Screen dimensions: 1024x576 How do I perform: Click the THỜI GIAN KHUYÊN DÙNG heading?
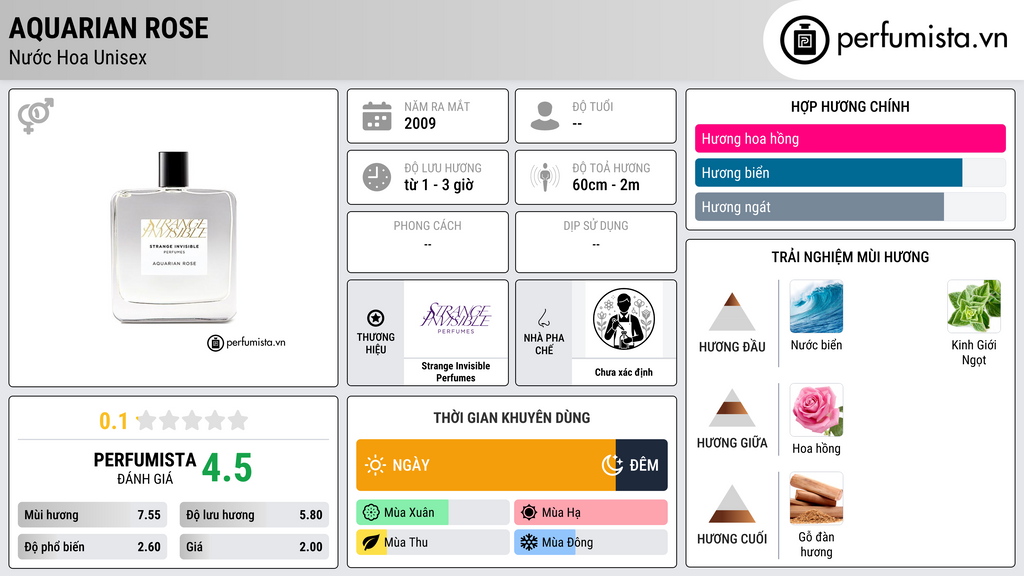(x=512, y=418)
